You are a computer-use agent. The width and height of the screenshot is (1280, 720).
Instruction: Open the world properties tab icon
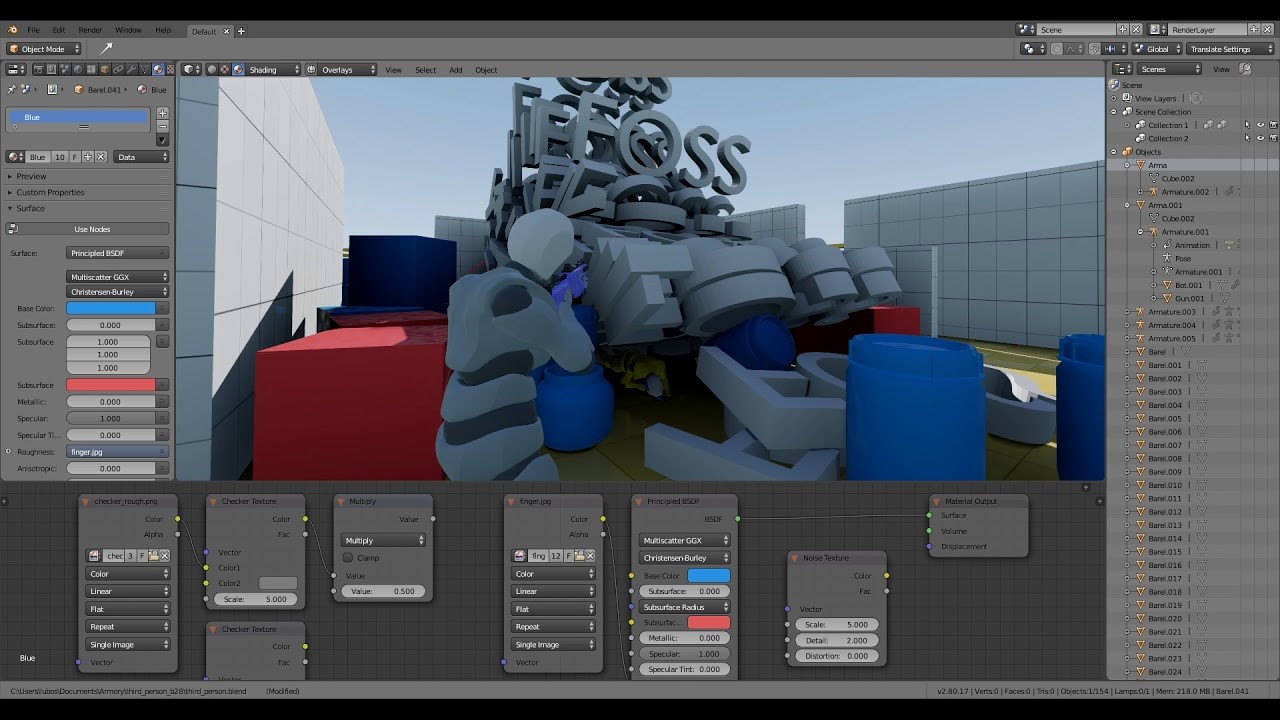78,69
